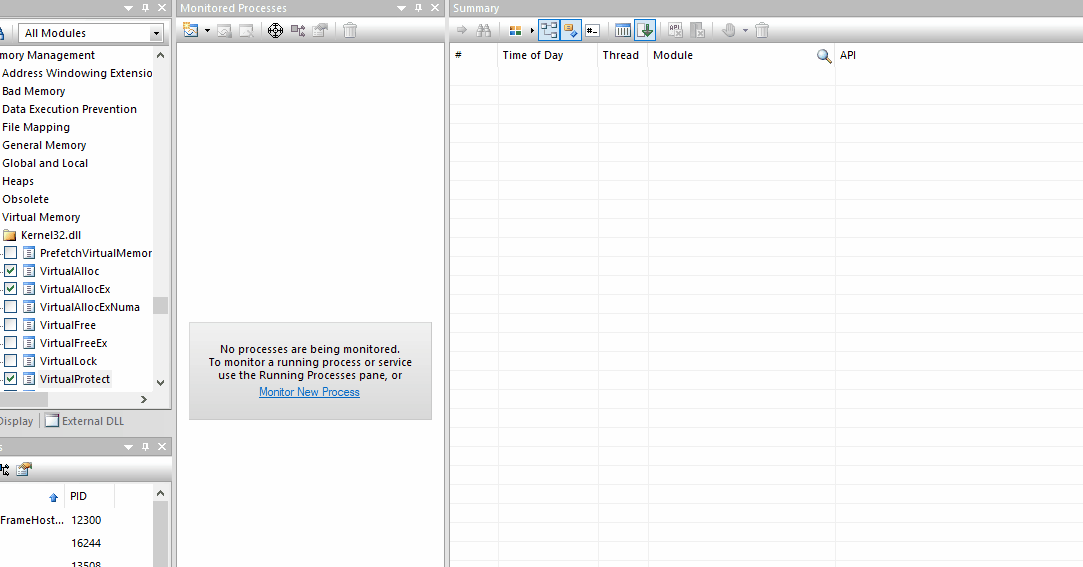Screen dimensions: 1083x567
Task: Click the crosshair target icon in Monitored Processes
Action: [275, 30]
